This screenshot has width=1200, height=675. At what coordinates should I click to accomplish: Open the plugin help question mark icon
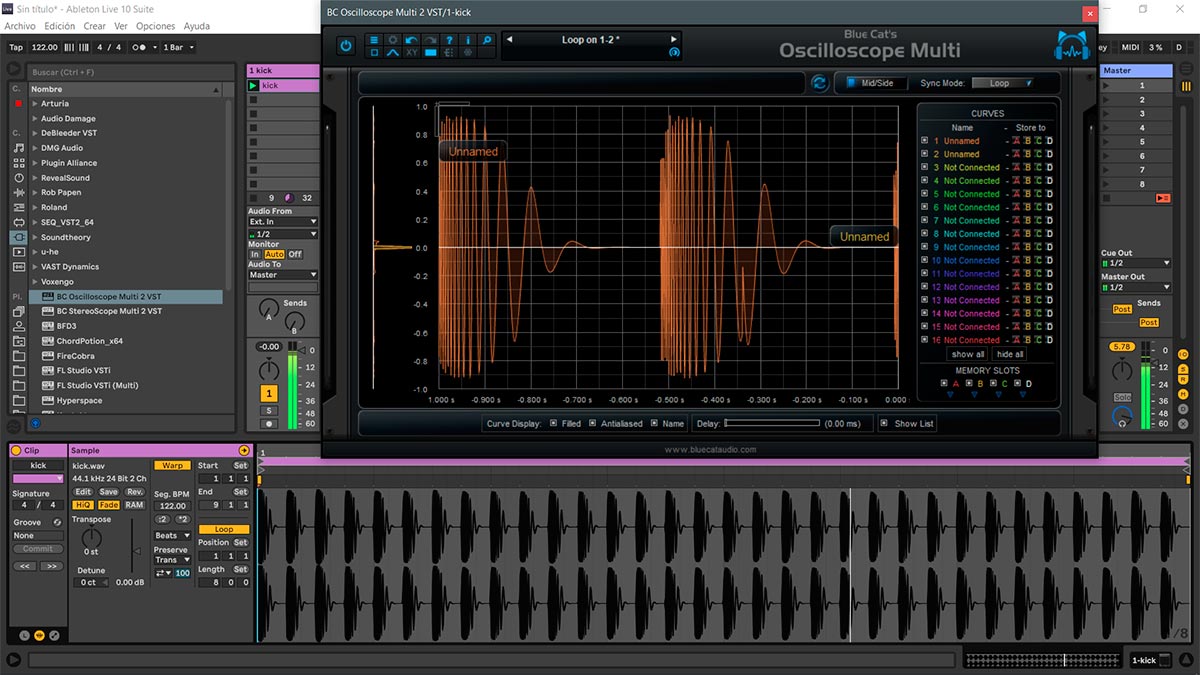[449, 40]
